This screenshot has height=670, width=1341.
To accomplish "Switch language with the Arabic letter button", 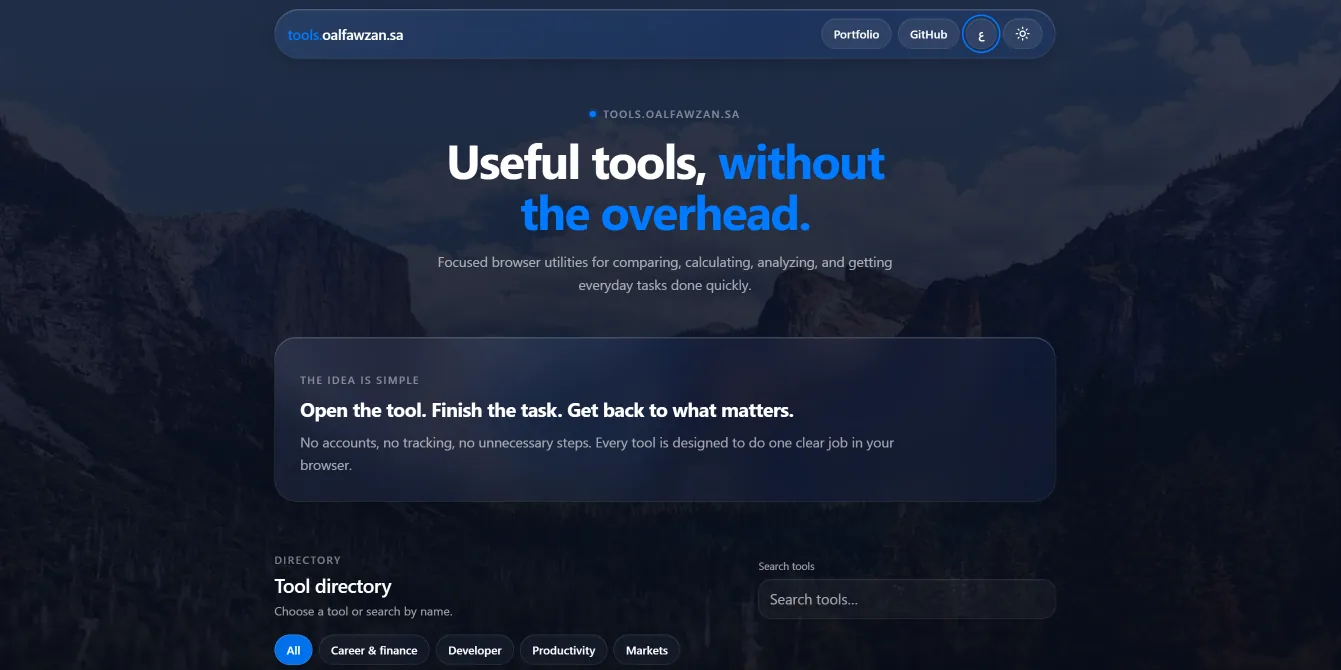I will 981,34.
